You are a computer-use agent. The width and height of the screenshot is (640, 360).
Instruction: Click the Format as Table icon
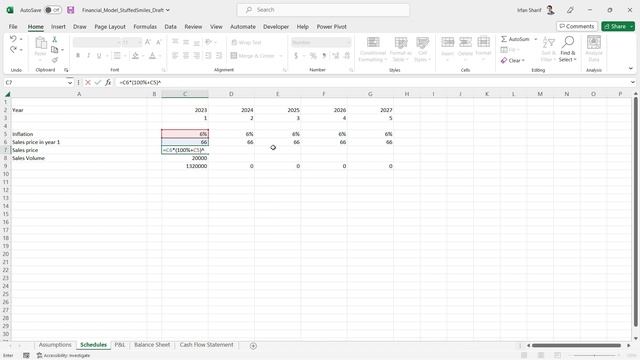click(400, 49)
